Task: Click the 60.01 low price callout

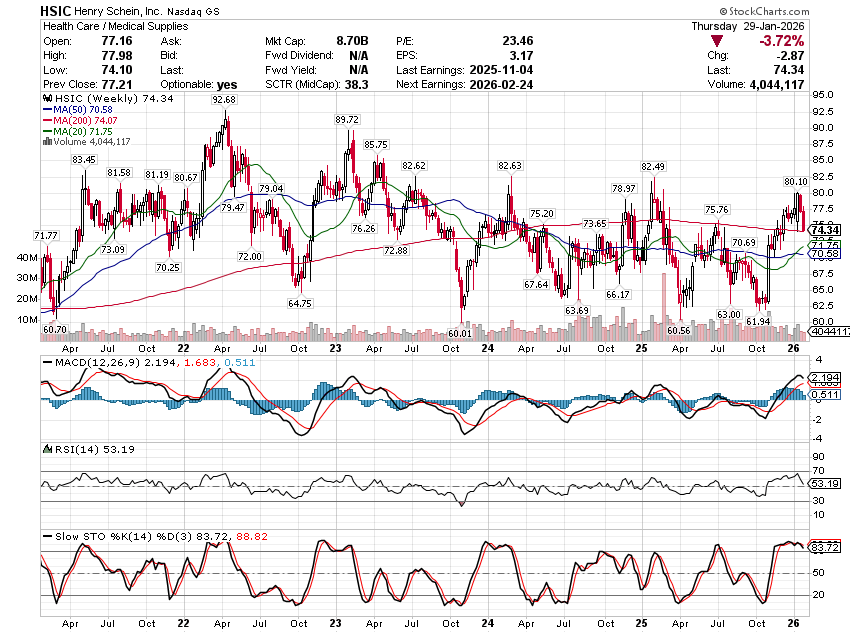Action: pos(459,332)
